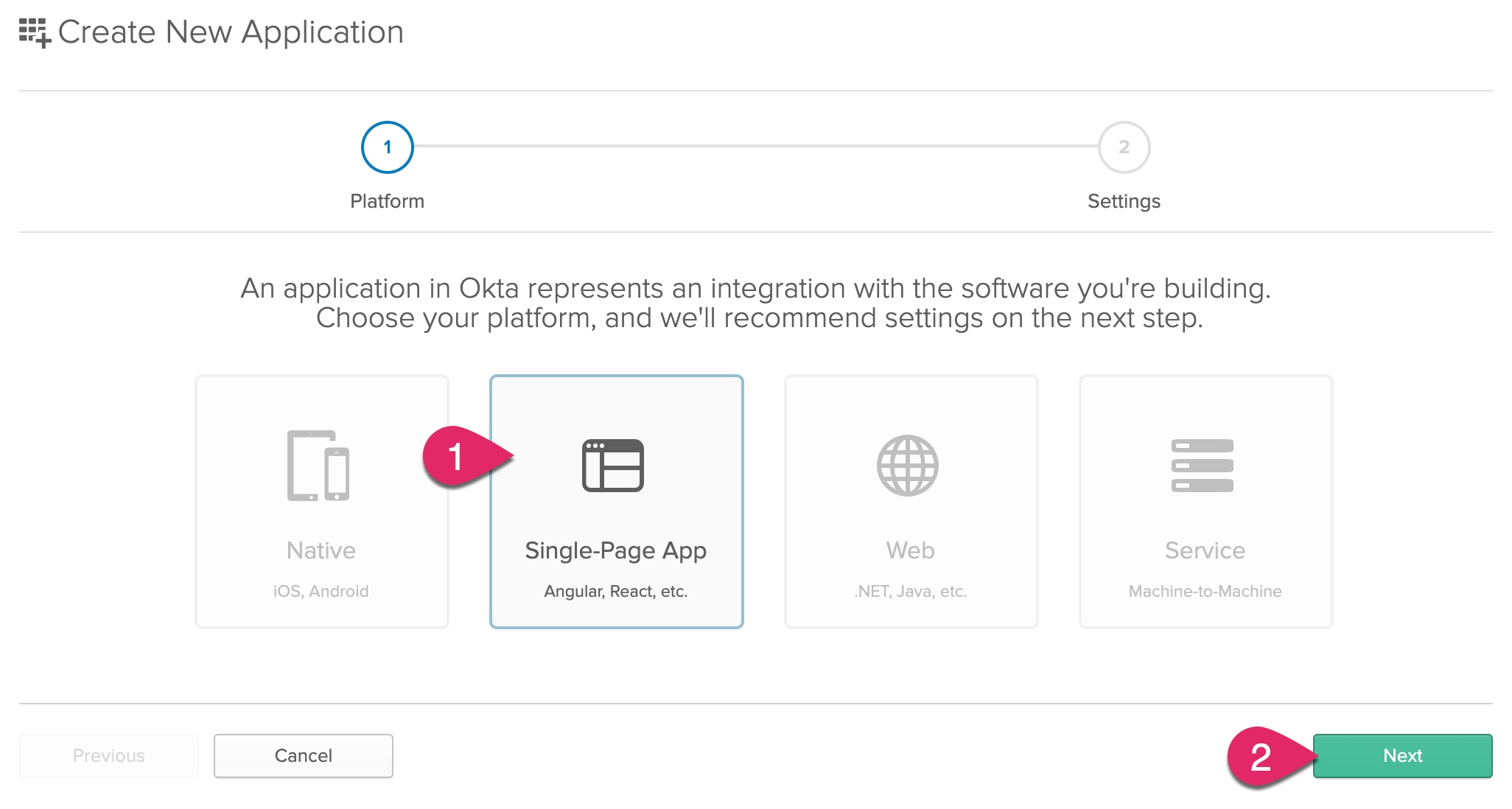The width and height of the screenshot is (1512, 809).
Task: Select the Native platform card title
Action: 321,550
